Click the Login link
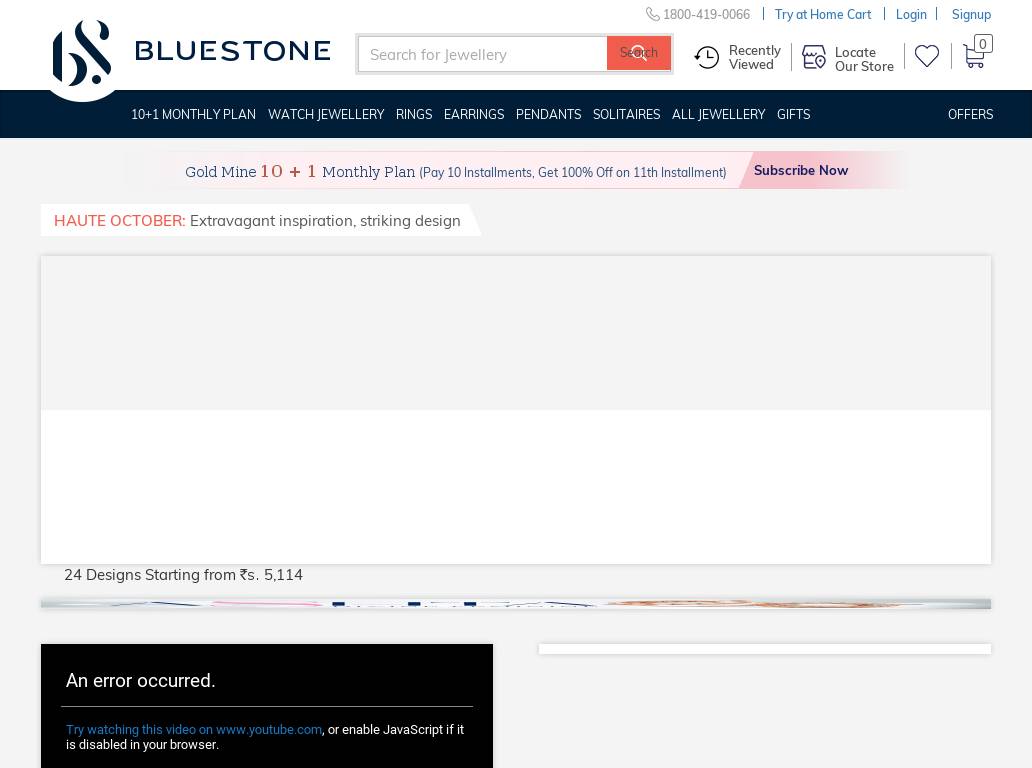 pyautogui.click(x=911, y=14)
